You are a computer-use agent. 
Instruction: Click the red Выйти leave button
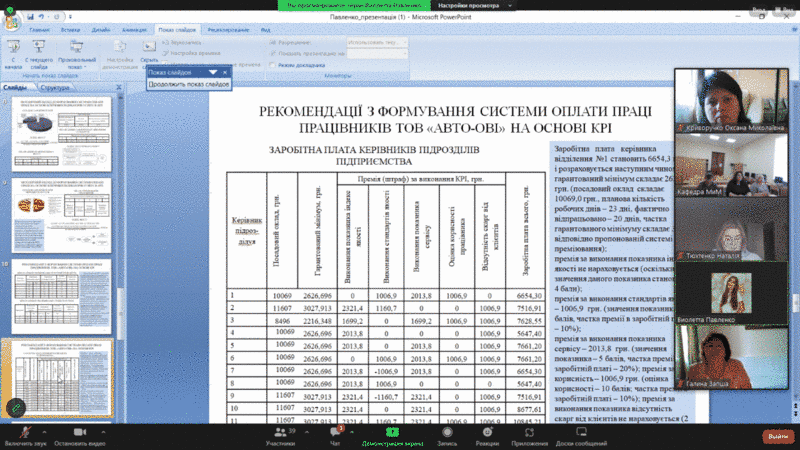tap(778, 436)
